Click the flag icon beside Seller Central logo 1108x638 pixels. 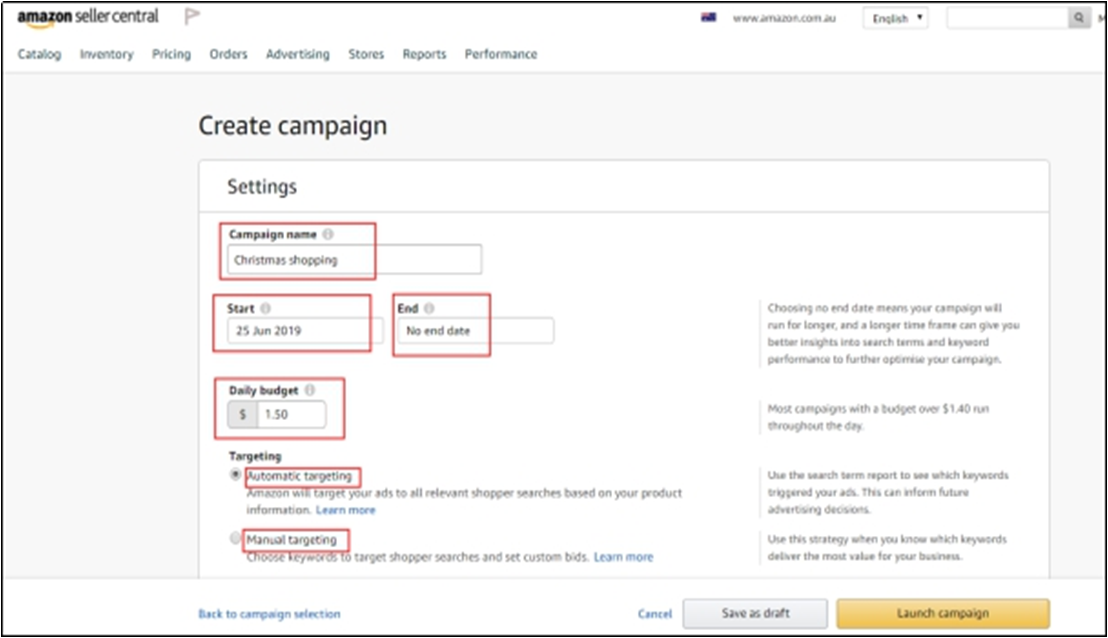tap(192, 17)
